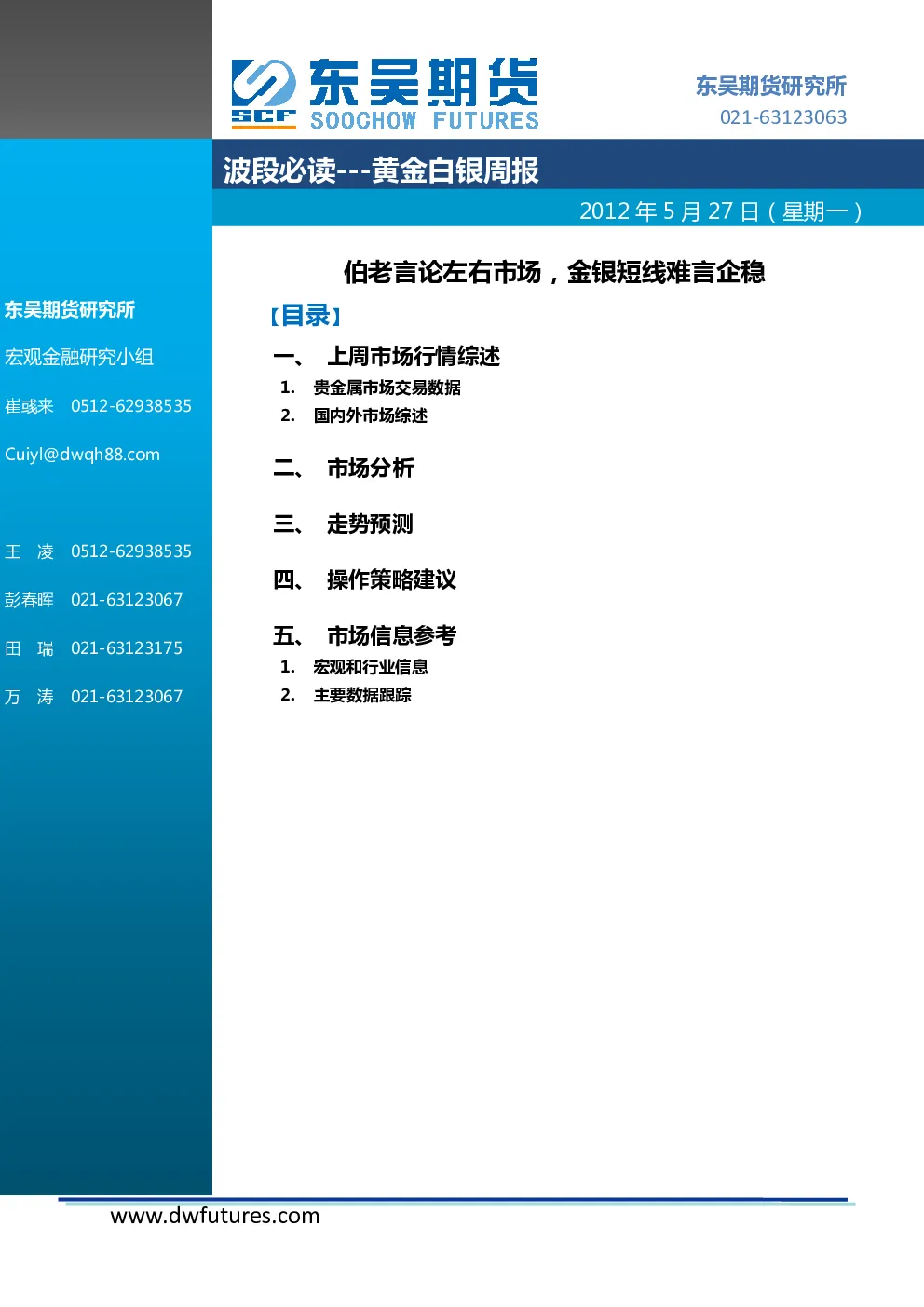Click phone number 021-63123063

click(x=783, y=117)
